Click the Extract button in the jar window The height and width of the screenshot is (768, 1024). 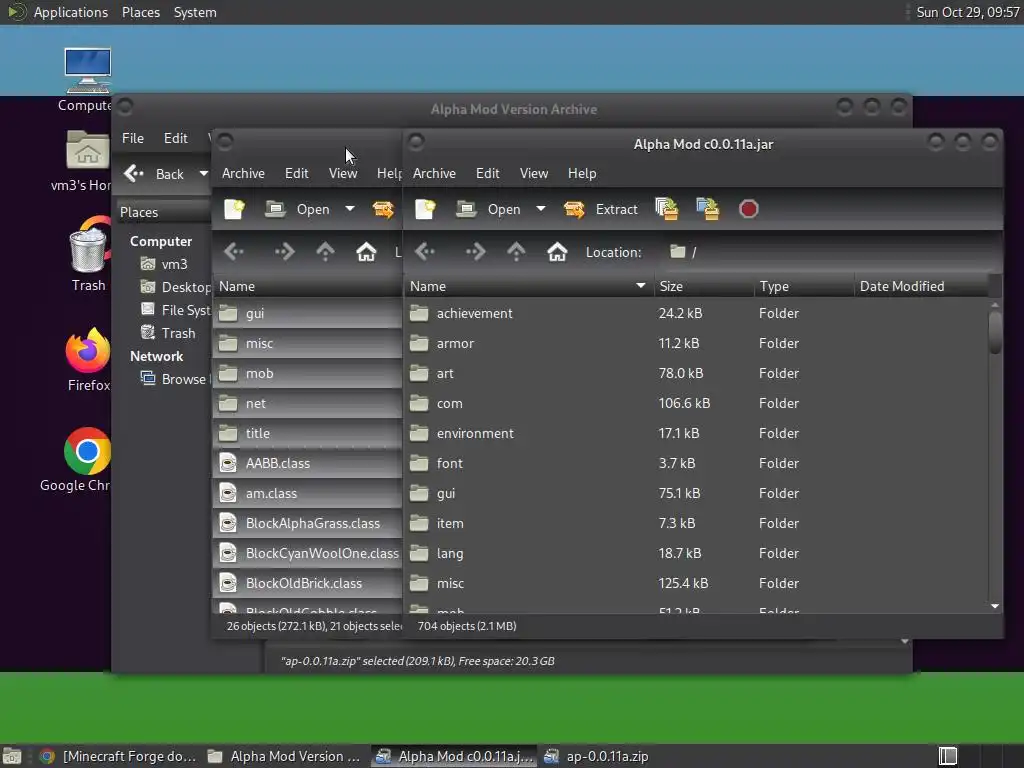pyautogui.click(x=601, y=209)
